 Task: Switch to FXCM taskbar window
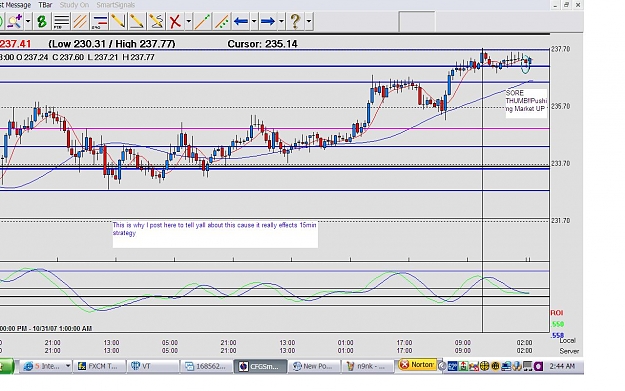[100, 366]
